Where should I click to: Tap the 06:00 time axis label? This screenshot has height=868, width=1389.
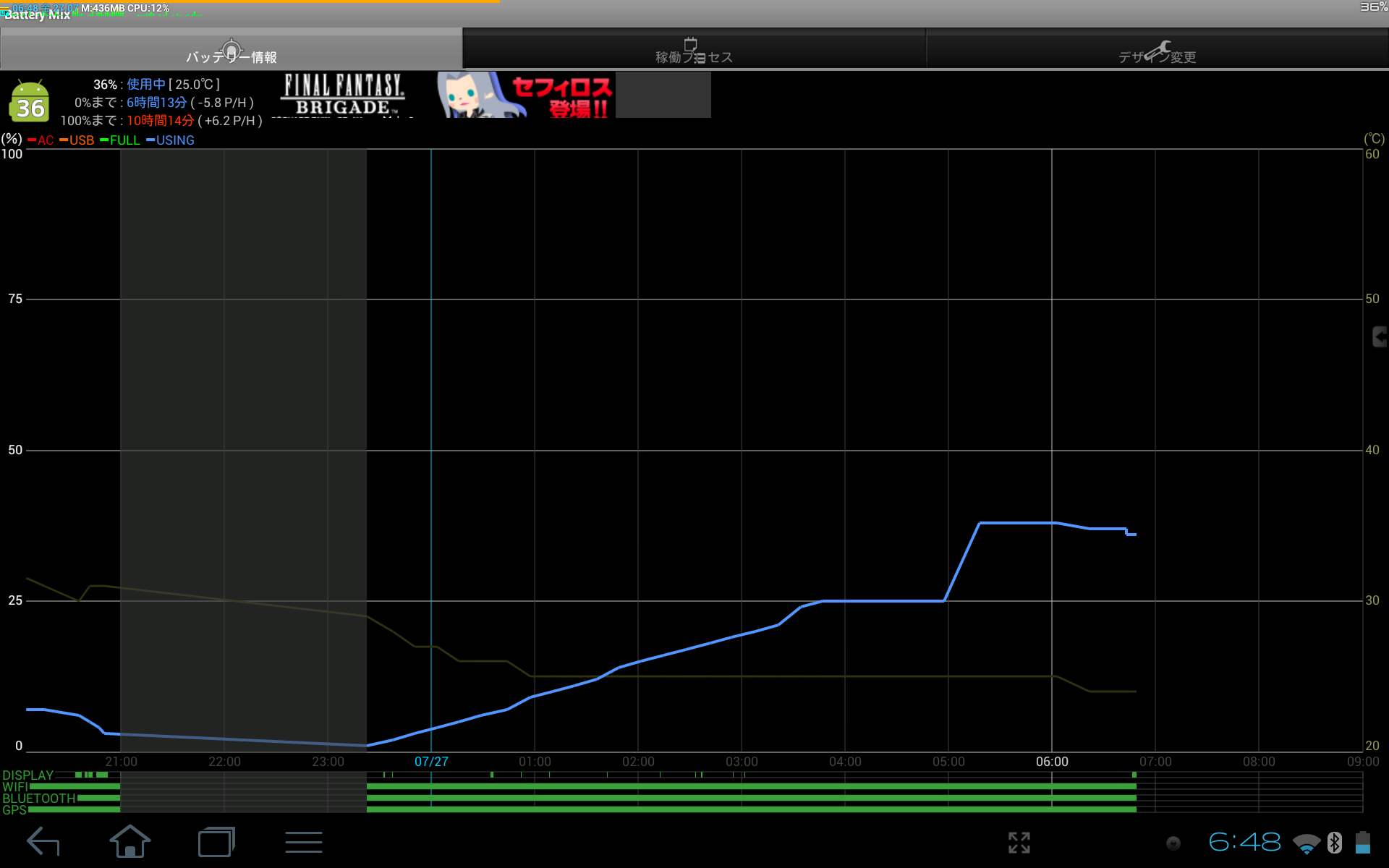tap(1052, 762)
